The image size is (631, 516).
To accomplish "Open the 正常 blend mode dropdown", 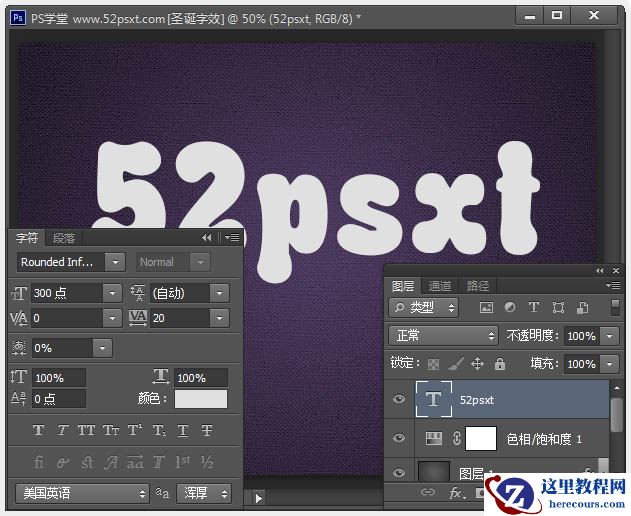I will pos(443,336).
